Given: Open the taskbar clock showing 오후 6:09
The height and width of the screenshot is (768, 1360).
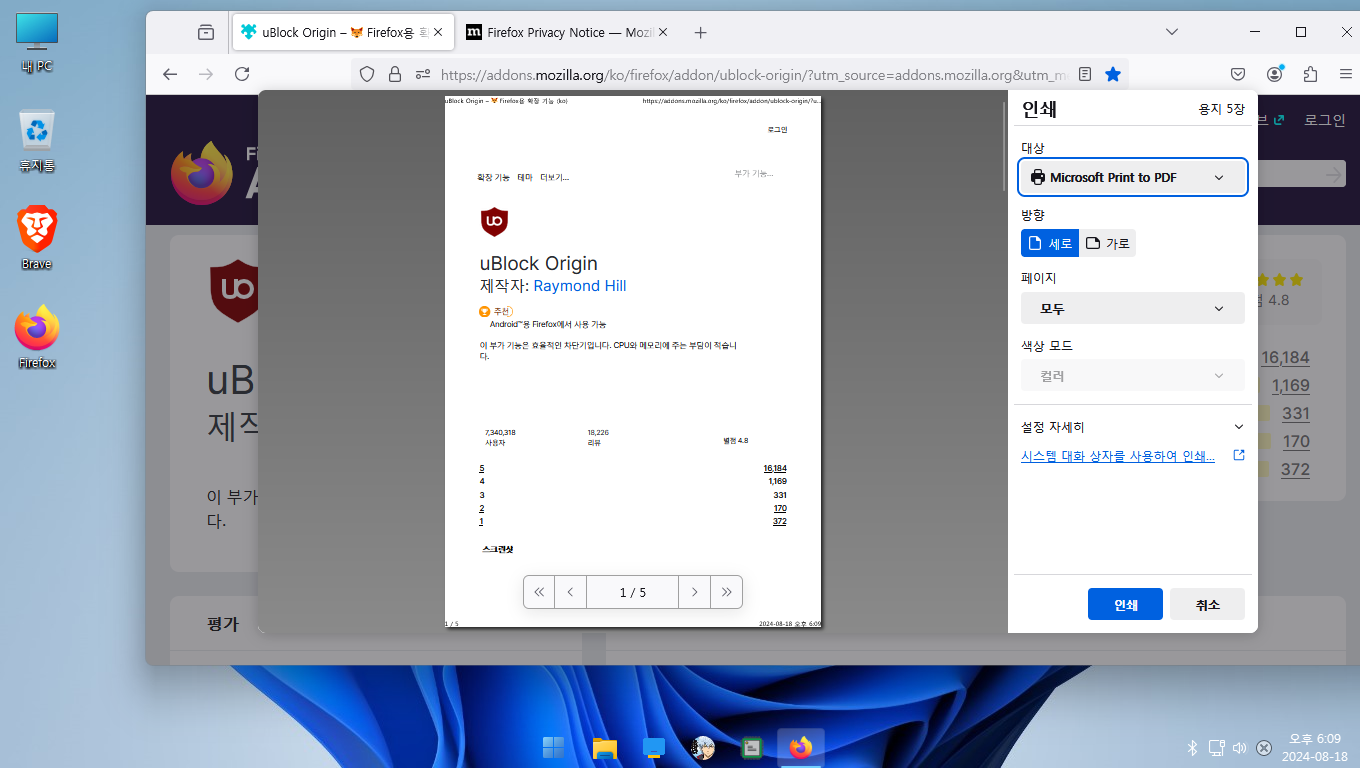Looking at the screenshot, I should point(1314,747).
